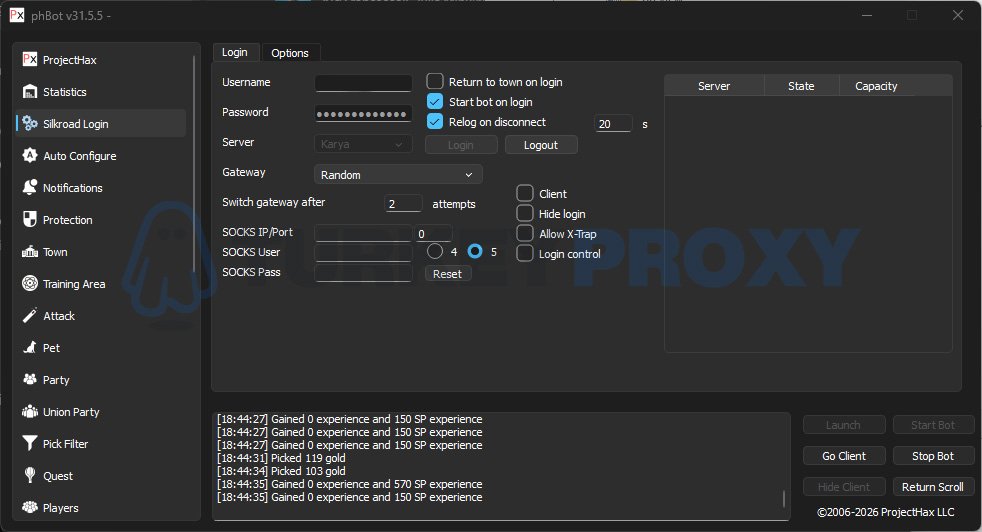Open the Union Party icon

click(x=29, y=412)
